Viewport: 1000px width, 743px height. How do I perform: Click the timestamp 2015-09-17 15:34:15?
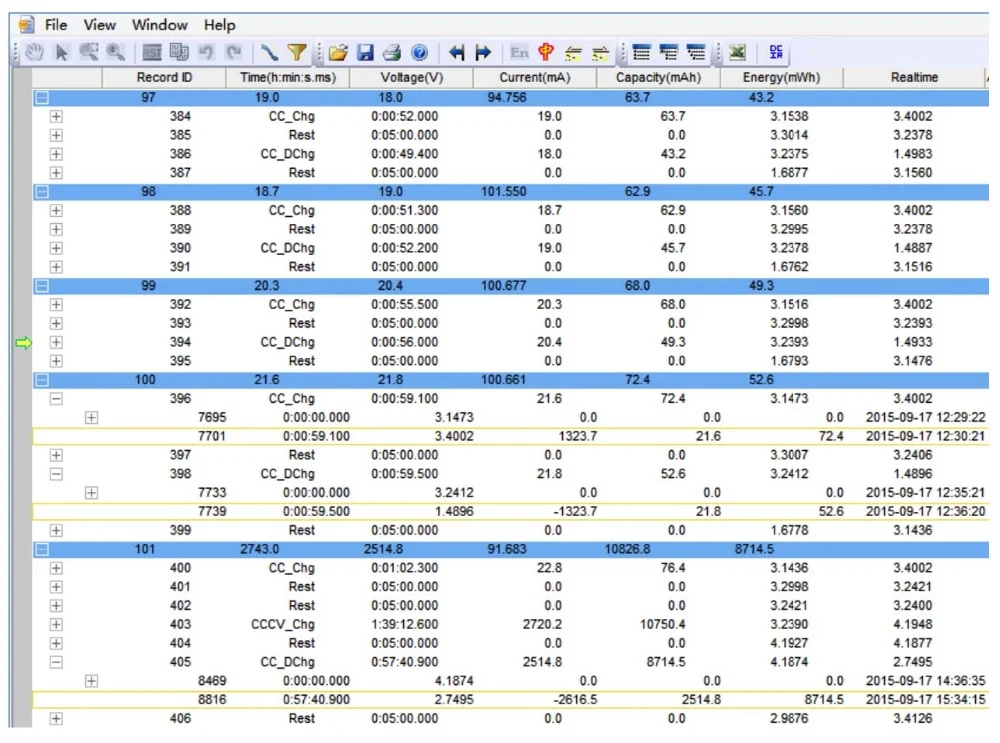(925, 700)
